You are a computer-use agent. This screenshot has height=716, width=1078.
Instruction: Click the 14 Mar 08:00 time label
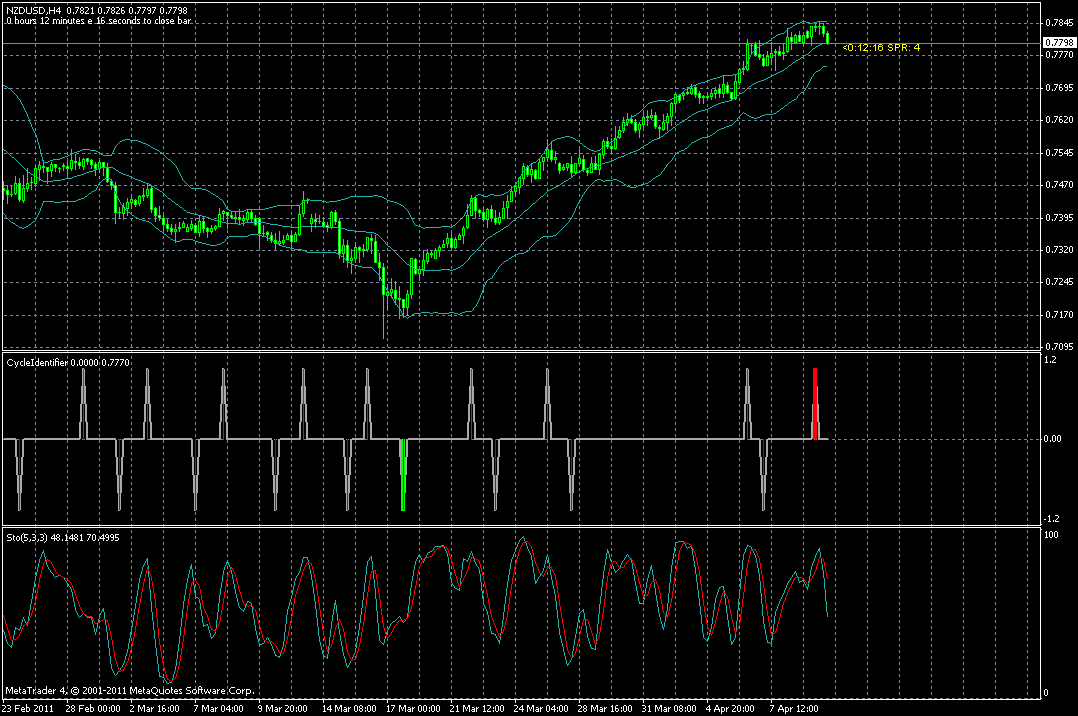pyautogui.click(x=349, y=708)
